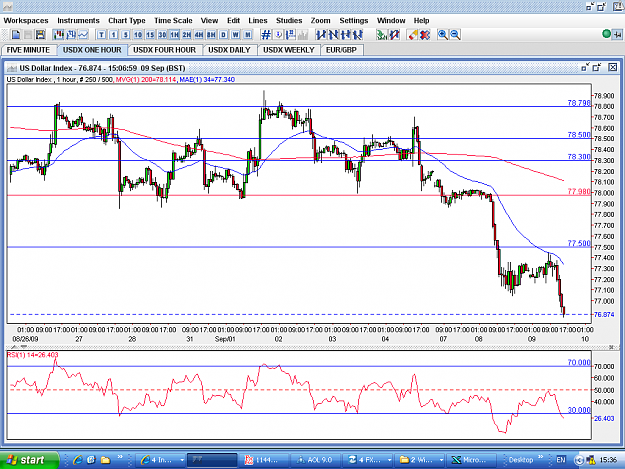Set the 10 minute time scale
This screenshot has height=469, width=625.
pos(138,35)
